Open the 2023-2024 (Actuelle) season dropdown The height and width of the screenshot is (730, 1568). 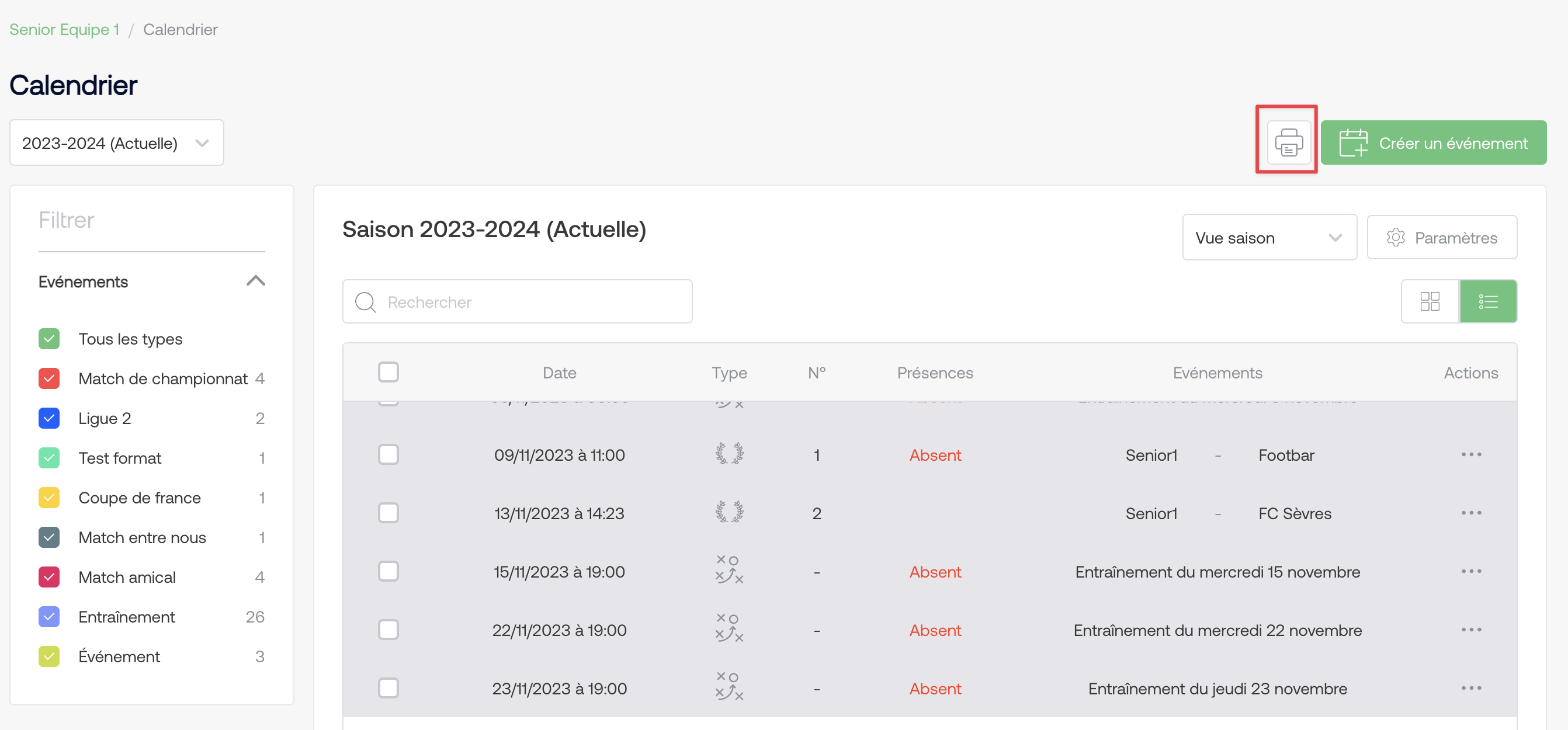[116, 142]
